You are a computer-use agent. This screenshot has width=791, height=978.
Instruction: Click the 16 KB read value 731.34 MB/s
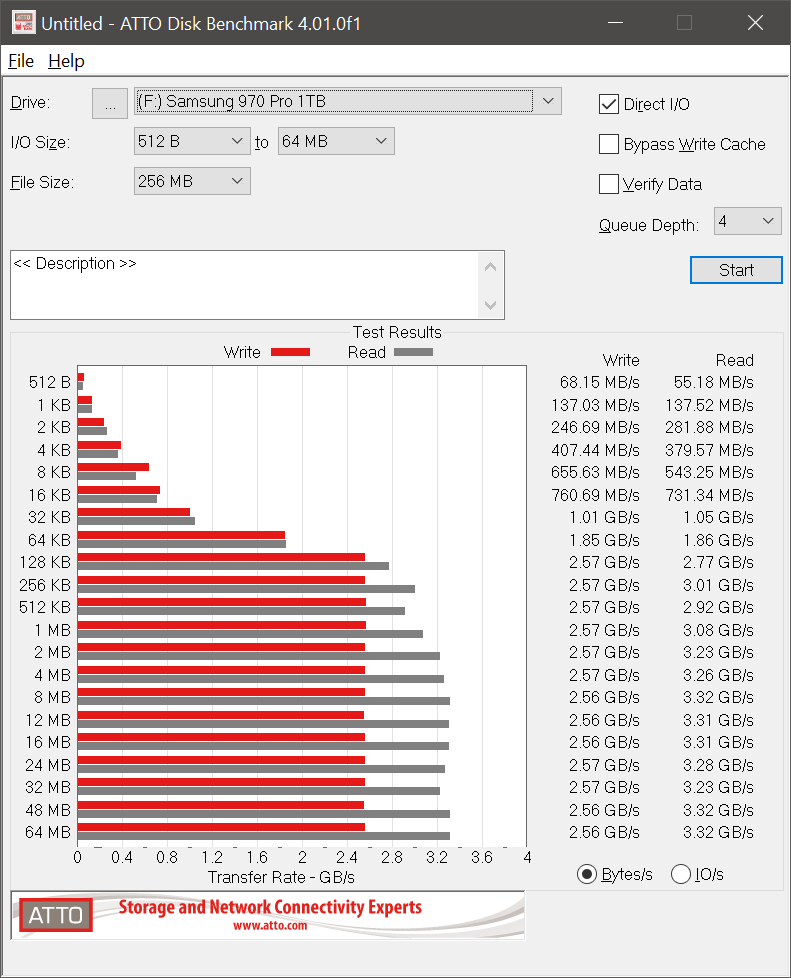(709, 495)
